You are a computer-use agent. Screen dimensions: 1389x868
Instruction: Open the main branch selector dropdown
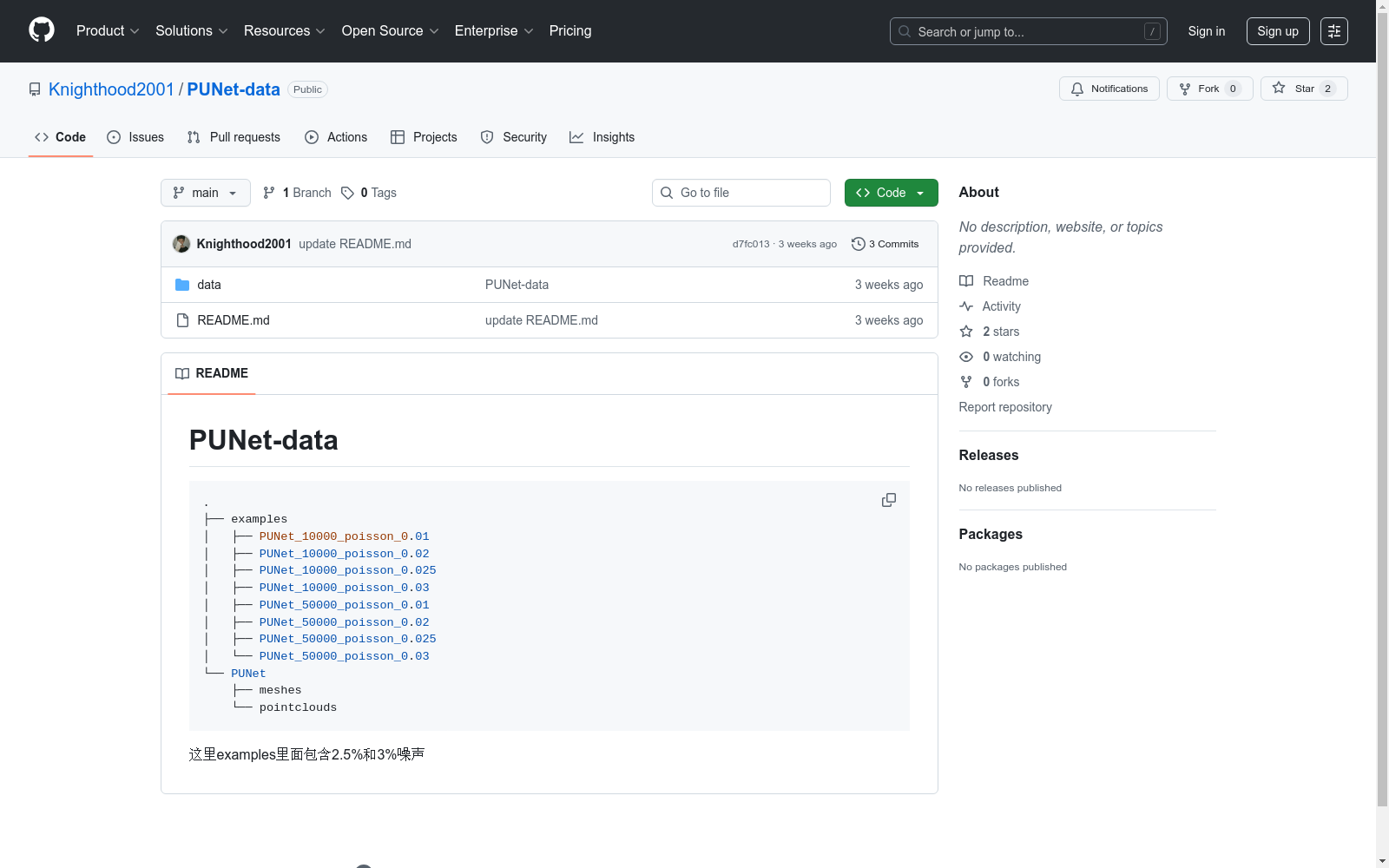click(x=206, y=193)
